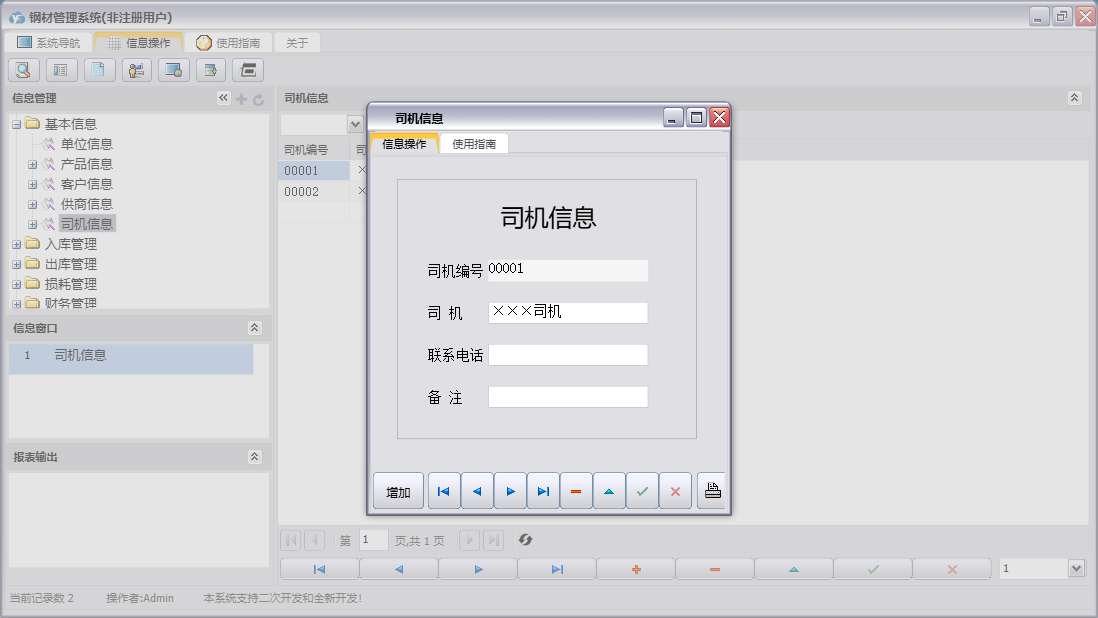This screenshot has width=1098, height=618.
Task: Click the green checkmark confirm button in the dialog
Action: point(642,491)
